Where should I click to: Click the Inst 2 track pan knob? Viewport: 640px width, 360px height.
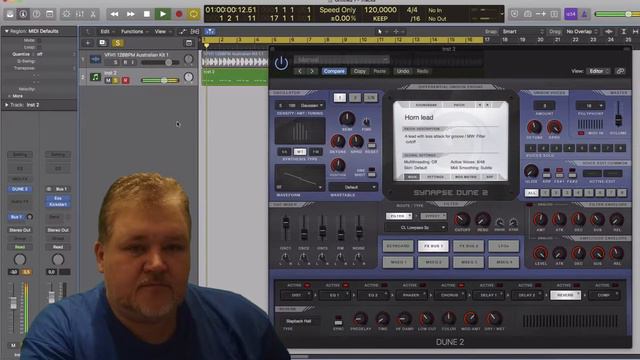pyautogui.click(x=188, y=77)
